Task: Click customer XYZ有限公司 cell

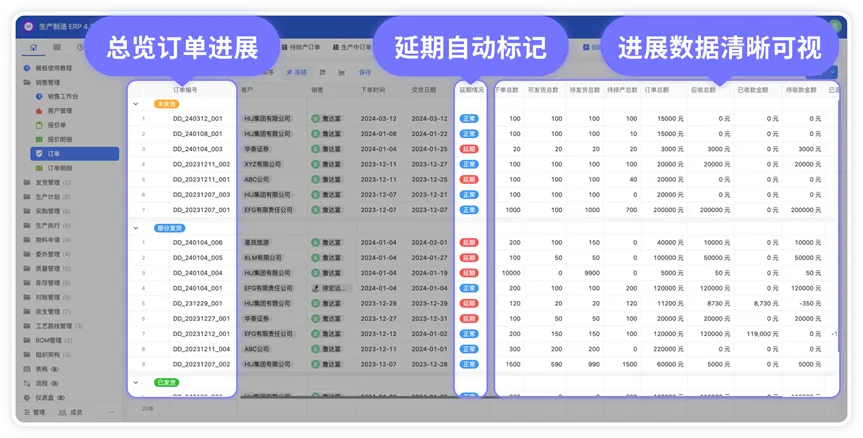Action: 263,164
